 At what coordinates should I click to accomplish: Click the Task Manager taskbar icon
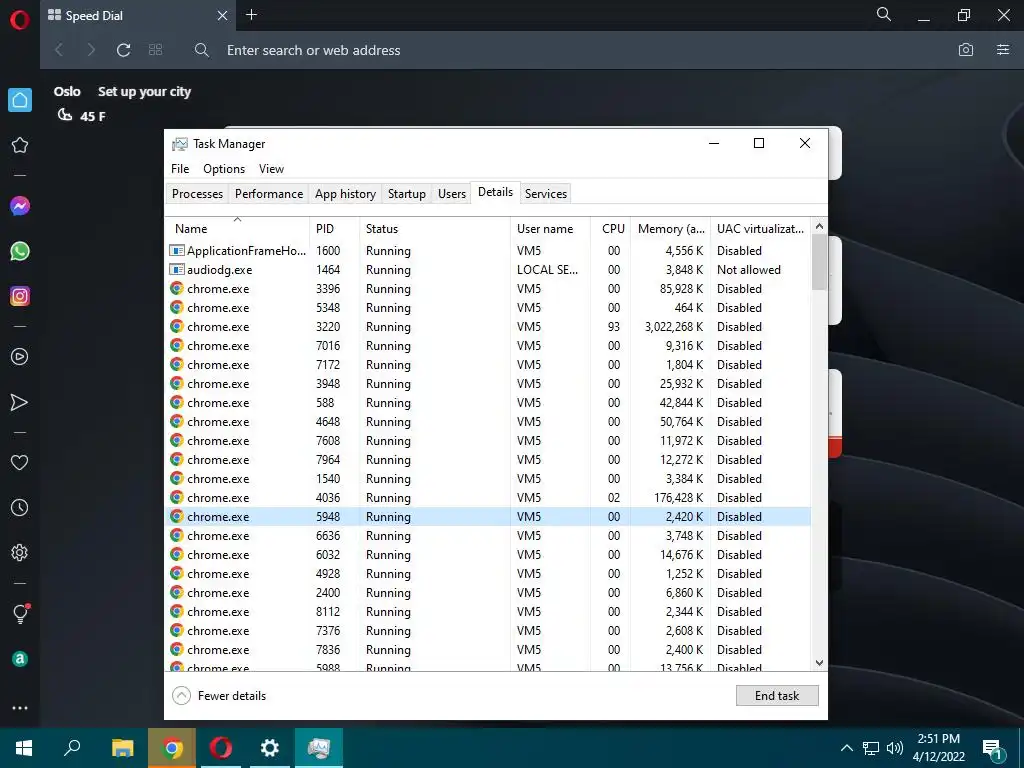(x=319, y=748)
